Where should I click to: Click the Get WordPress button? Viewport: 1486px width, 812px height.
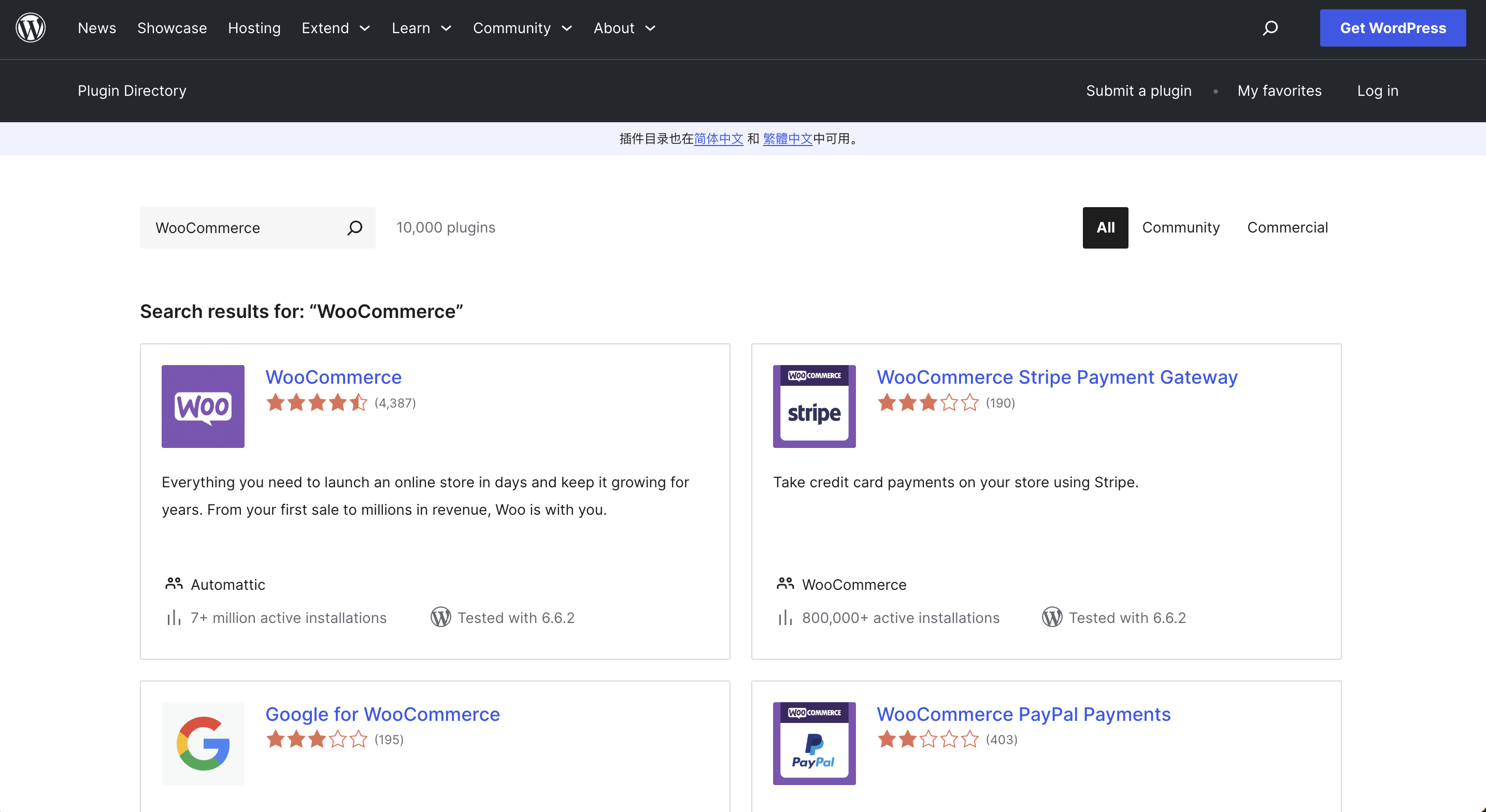tap(1393, 27)
